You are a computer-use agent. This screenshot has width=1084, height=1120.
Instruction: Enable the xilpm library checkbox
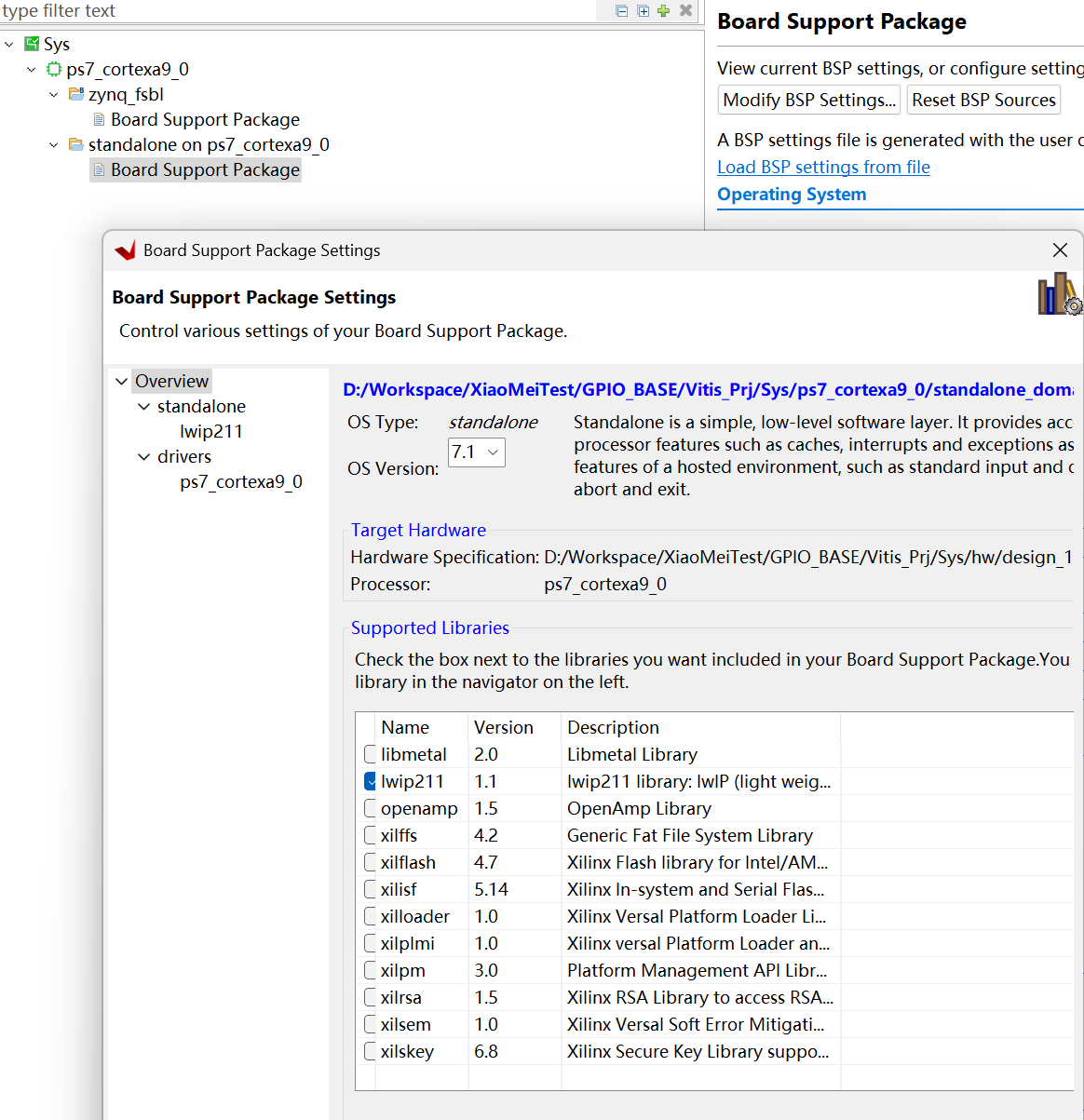(x=370, y=970)
